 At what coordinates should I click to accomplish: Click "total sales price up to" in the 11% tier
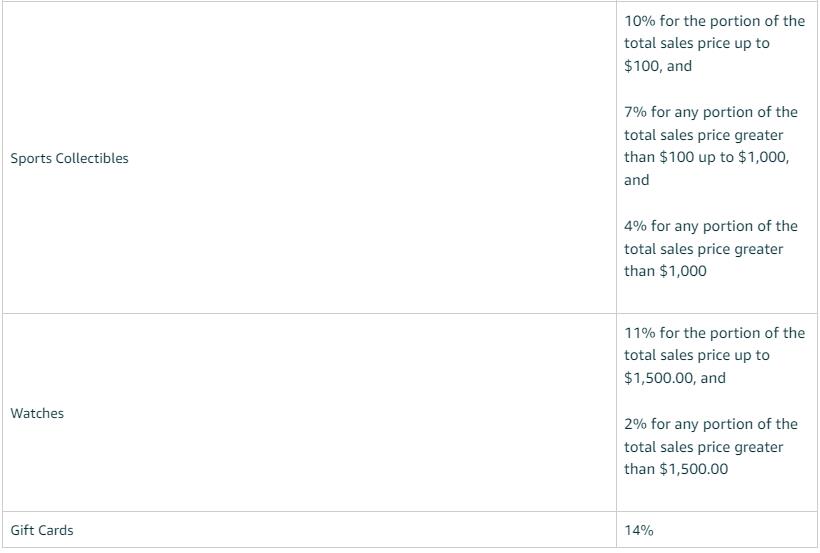(697, 355)
